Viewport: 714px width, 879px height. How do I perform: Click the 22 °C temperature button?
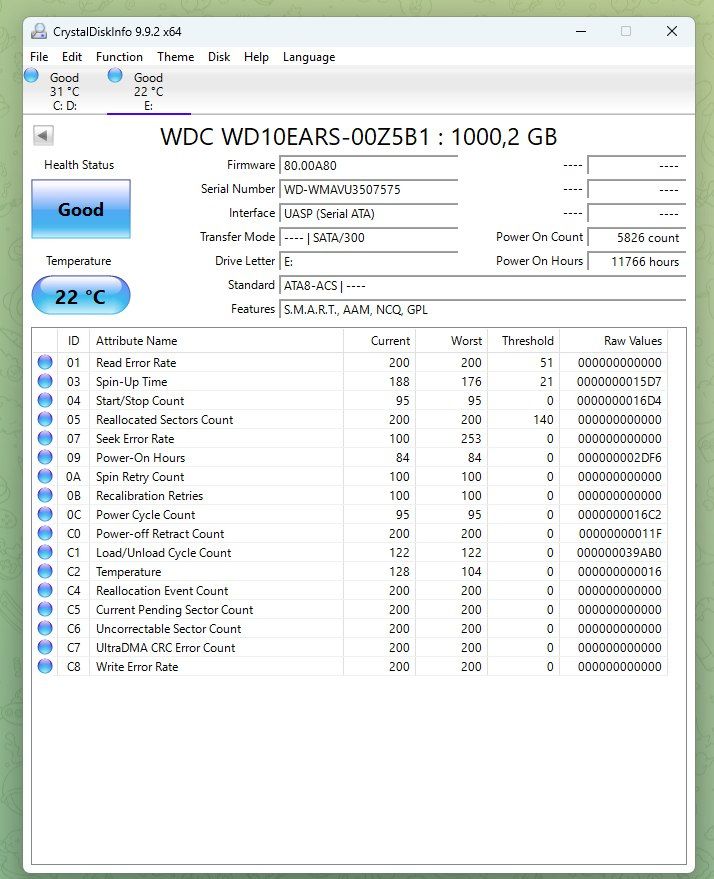coord(81,295)
